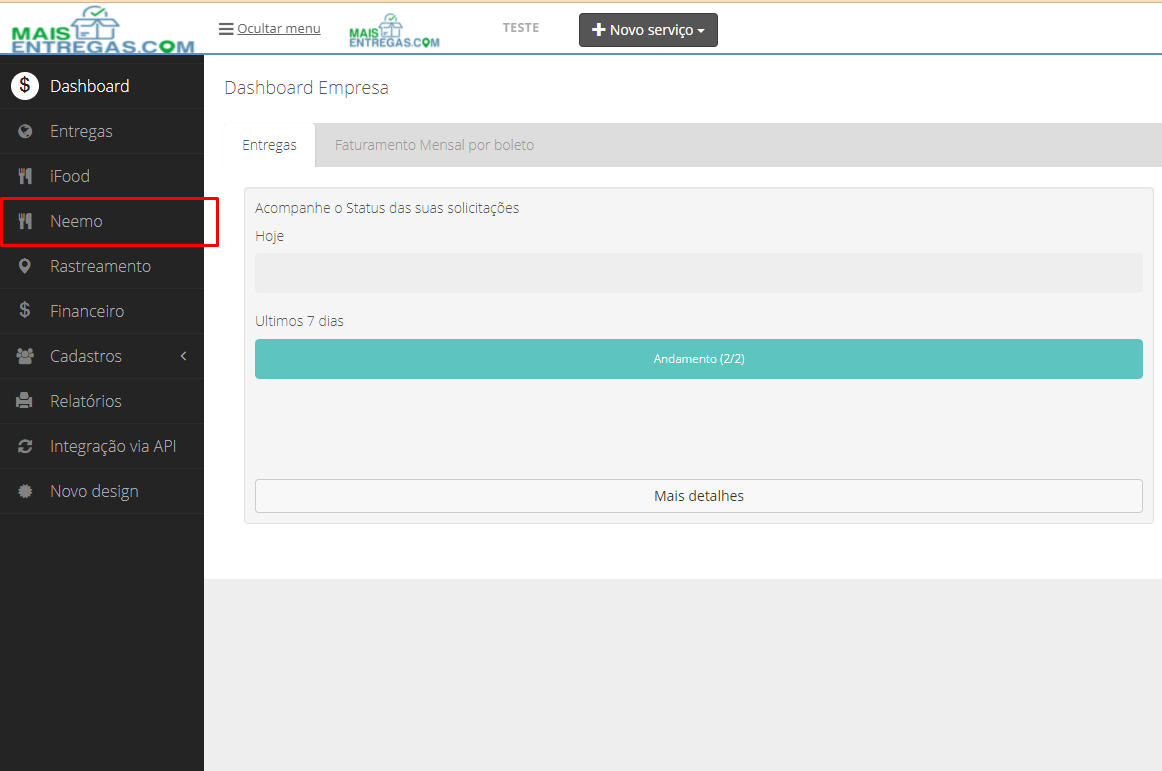Go to the Financeiro section
The image size is (1162, 771).
[x=102, y=311]
